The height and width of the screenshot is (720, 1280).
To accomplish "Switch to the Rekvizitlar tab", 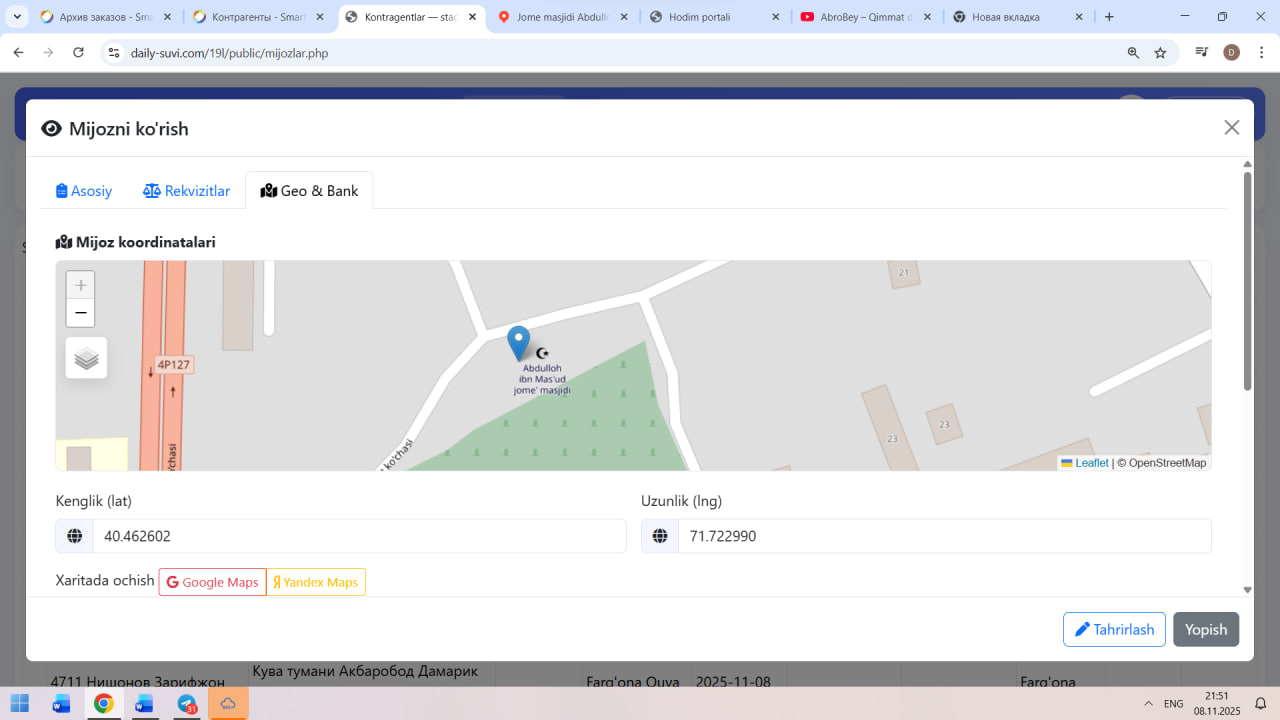I will [187, 191].
